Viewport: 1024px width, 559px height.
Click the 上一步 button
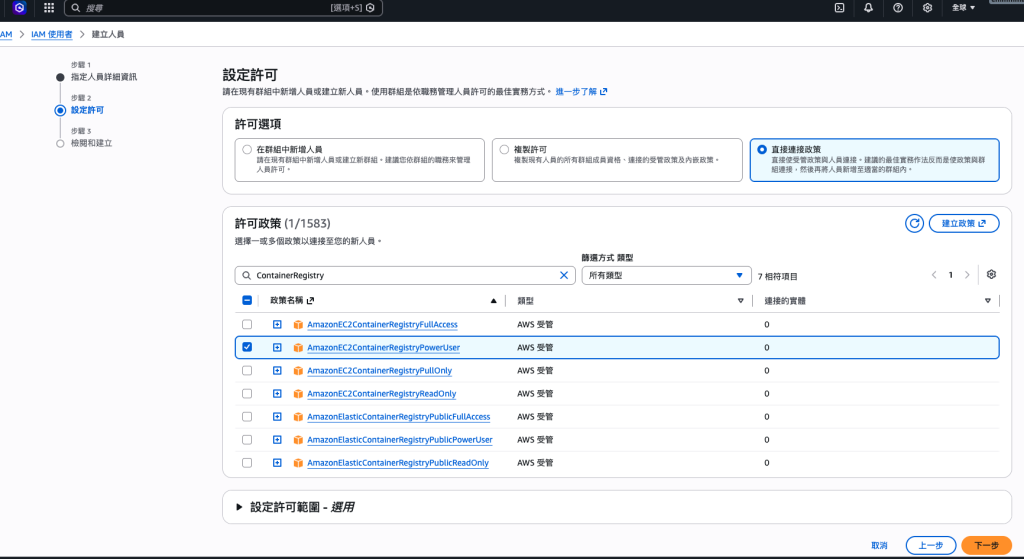(x=931, y=545)
